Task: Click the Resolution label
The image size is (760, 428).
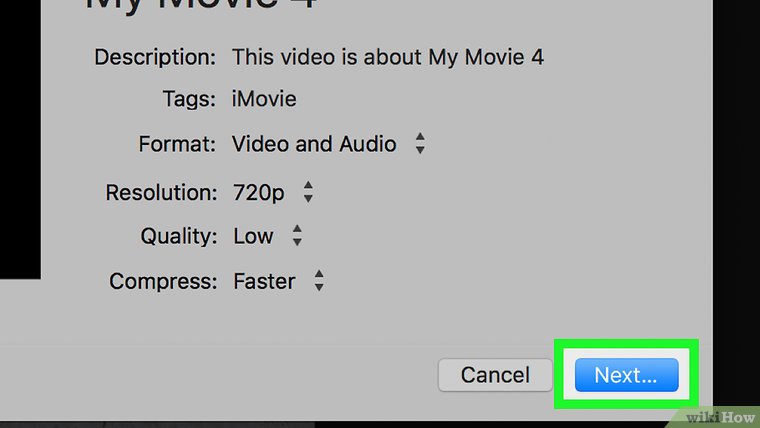Action: (x=160, y=192)
